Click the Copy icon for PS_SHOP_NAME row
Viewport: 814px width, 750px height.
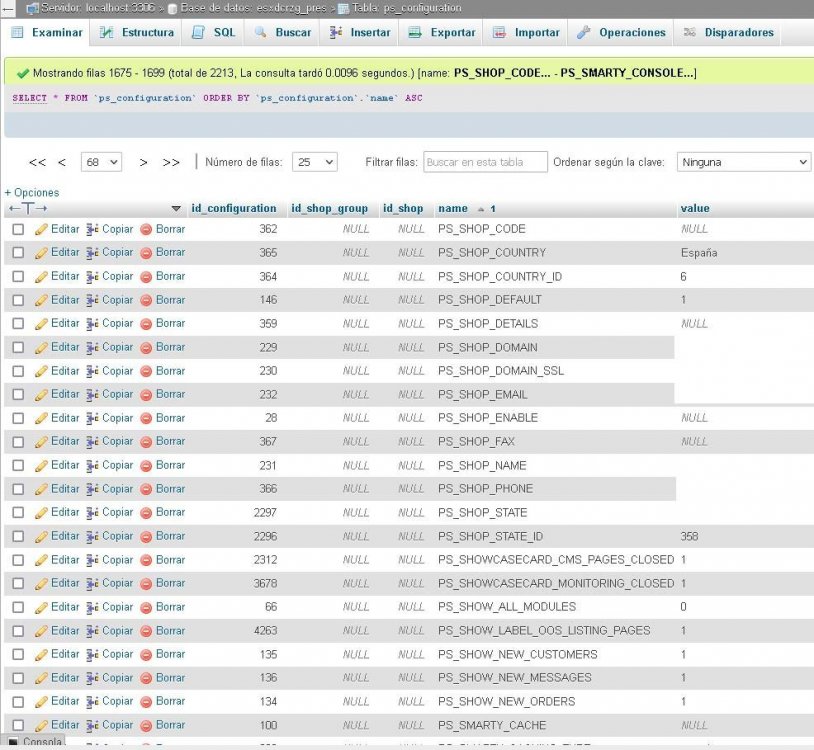click(93, 465)
